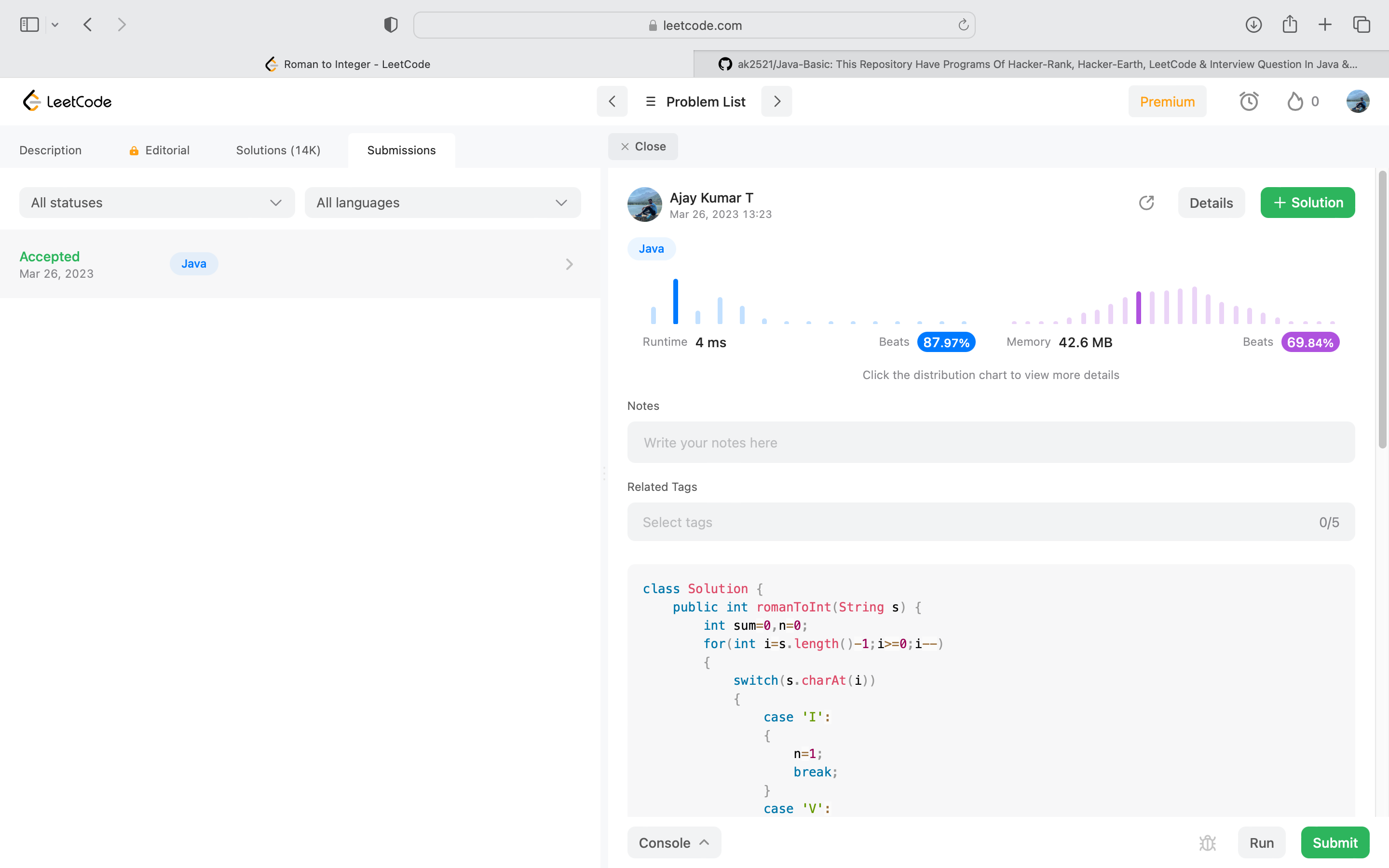Open the Accepted Java submission row
The width and height of the screenshot is (1389, 868).
click(x=299, y=264)
